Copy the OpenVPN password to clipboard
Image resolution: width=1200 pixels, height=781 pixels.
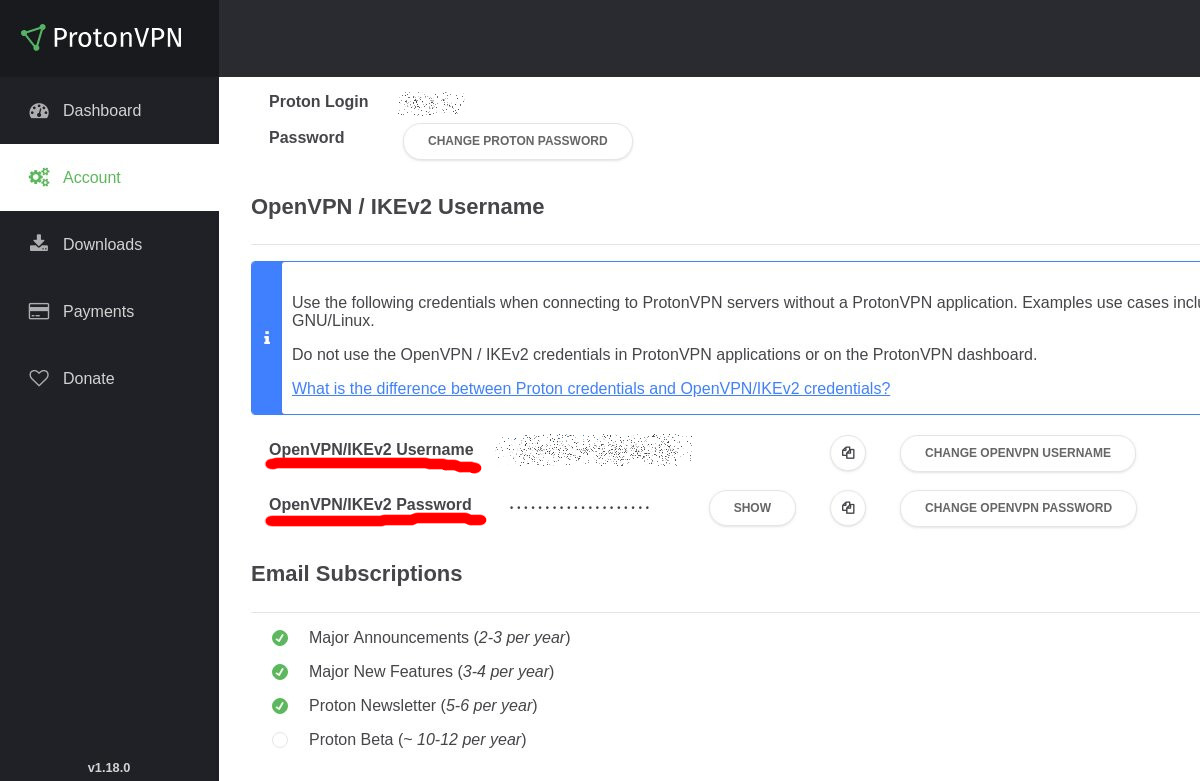[848, 508]
